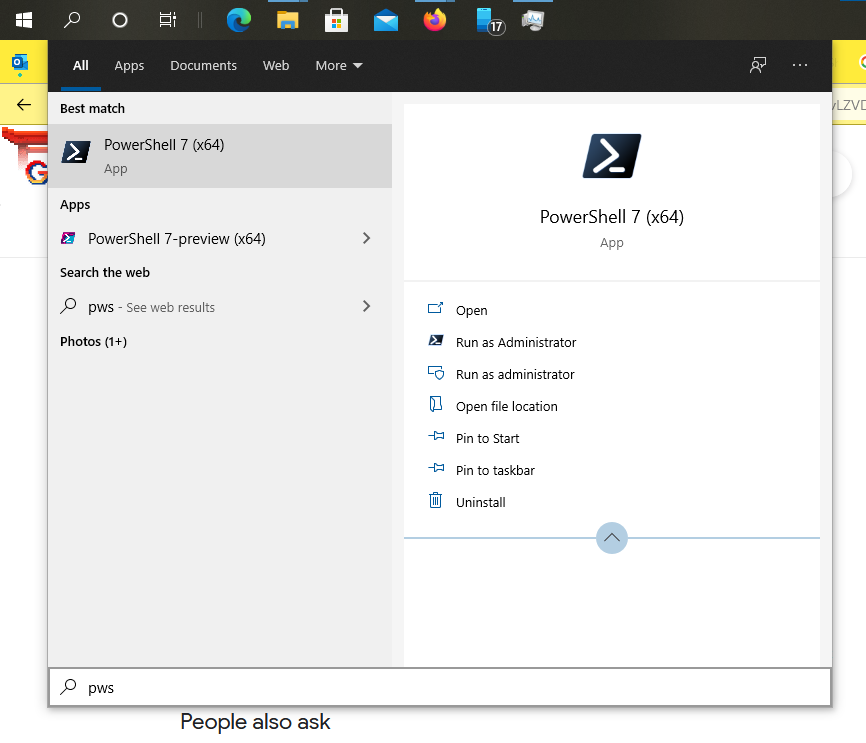Switch to the Documents search tab

[203, 65]
